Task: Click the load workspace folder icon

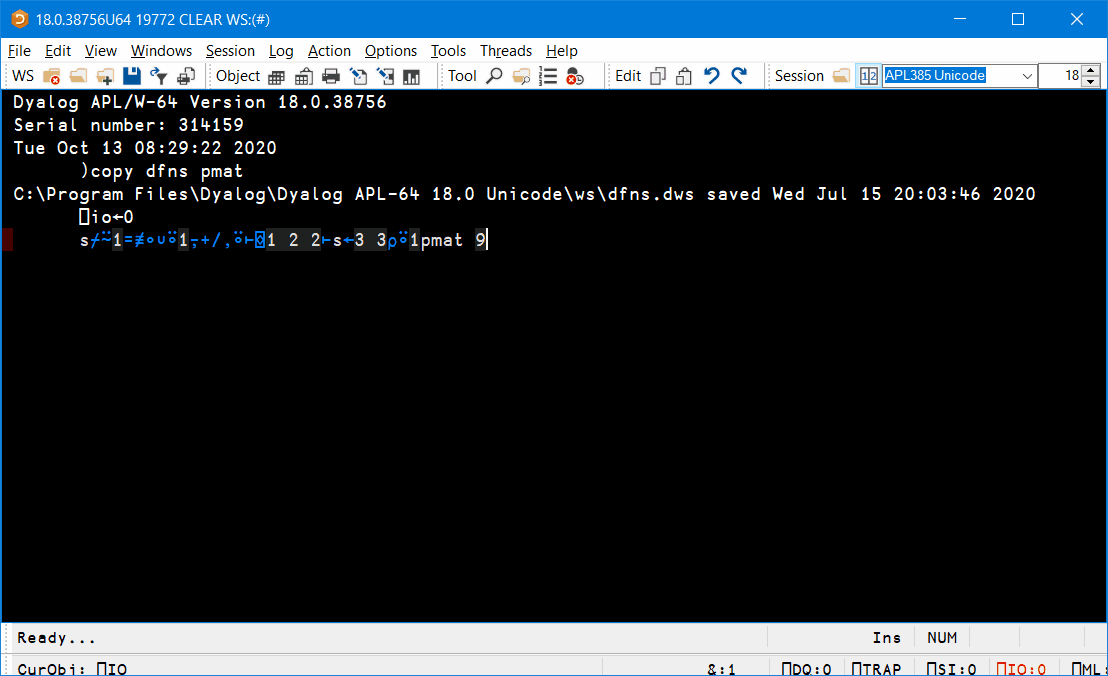Action: click(x=78, y=76)
